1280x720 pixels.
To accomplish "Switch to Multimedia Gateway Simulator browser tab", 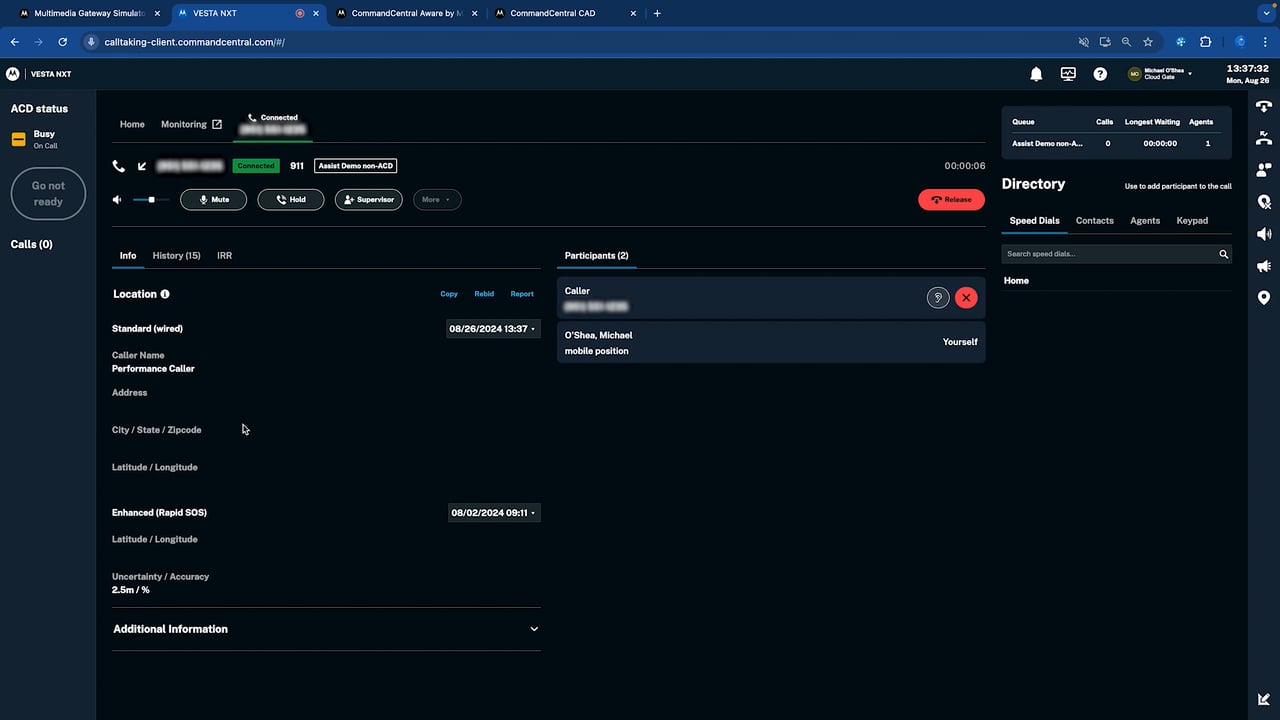I will tap(90, 14).
